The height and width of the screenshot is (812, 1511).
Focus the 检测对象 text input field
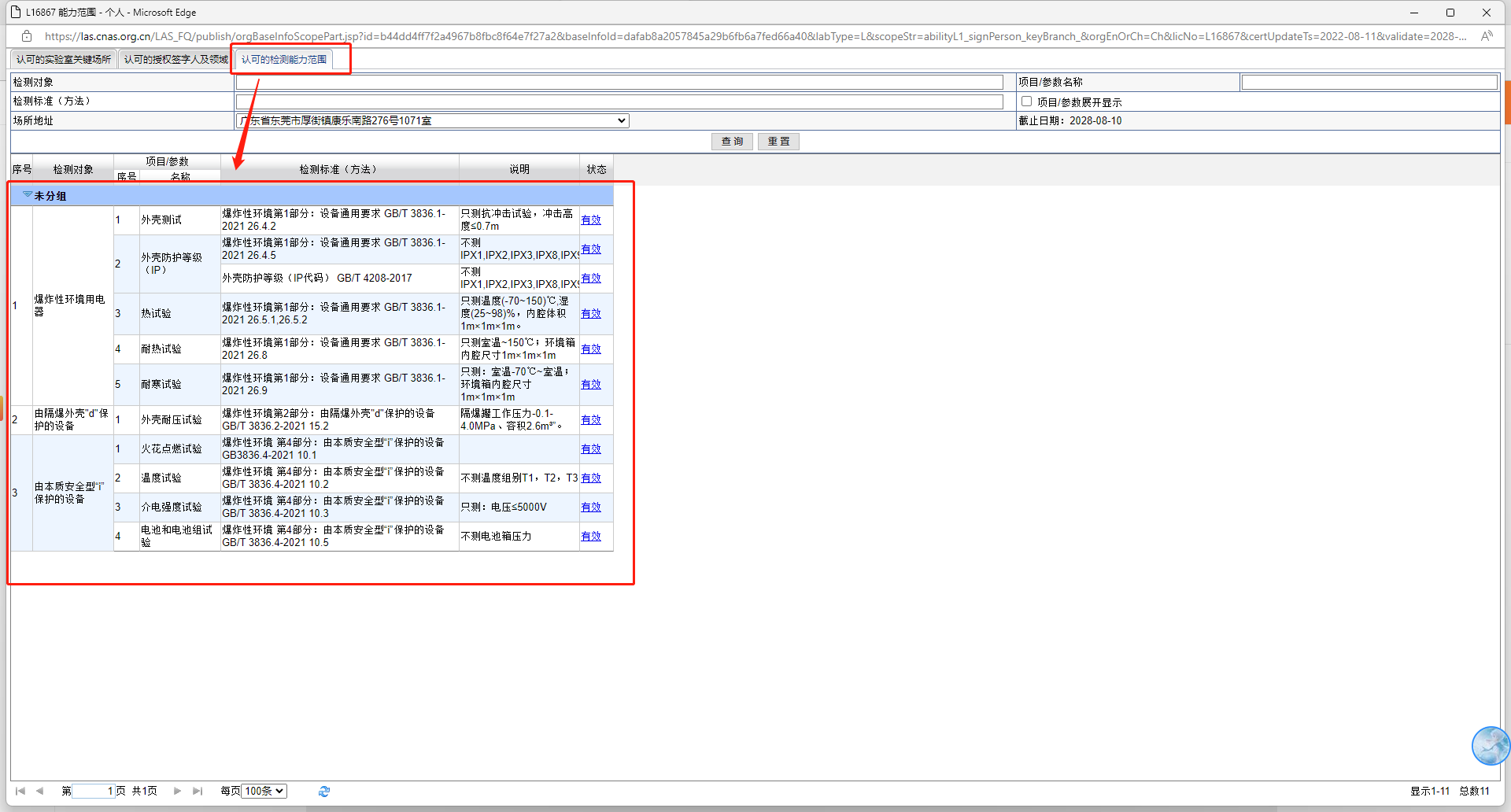619,82
